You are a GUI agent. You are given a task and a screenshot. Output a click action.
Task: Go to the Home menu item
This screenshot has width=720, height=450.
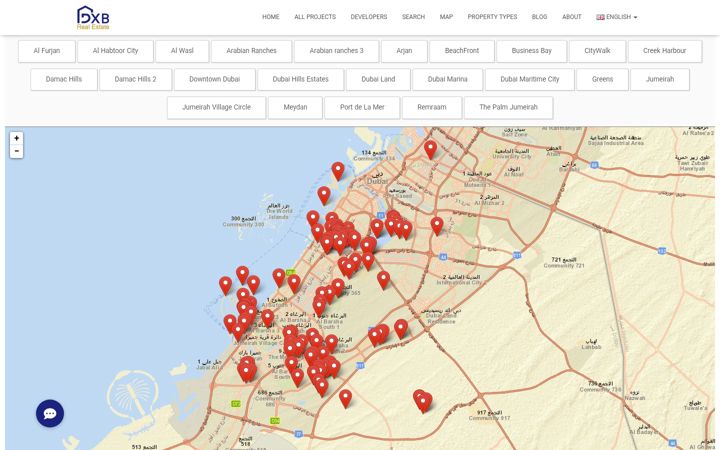tap(270, 17)
